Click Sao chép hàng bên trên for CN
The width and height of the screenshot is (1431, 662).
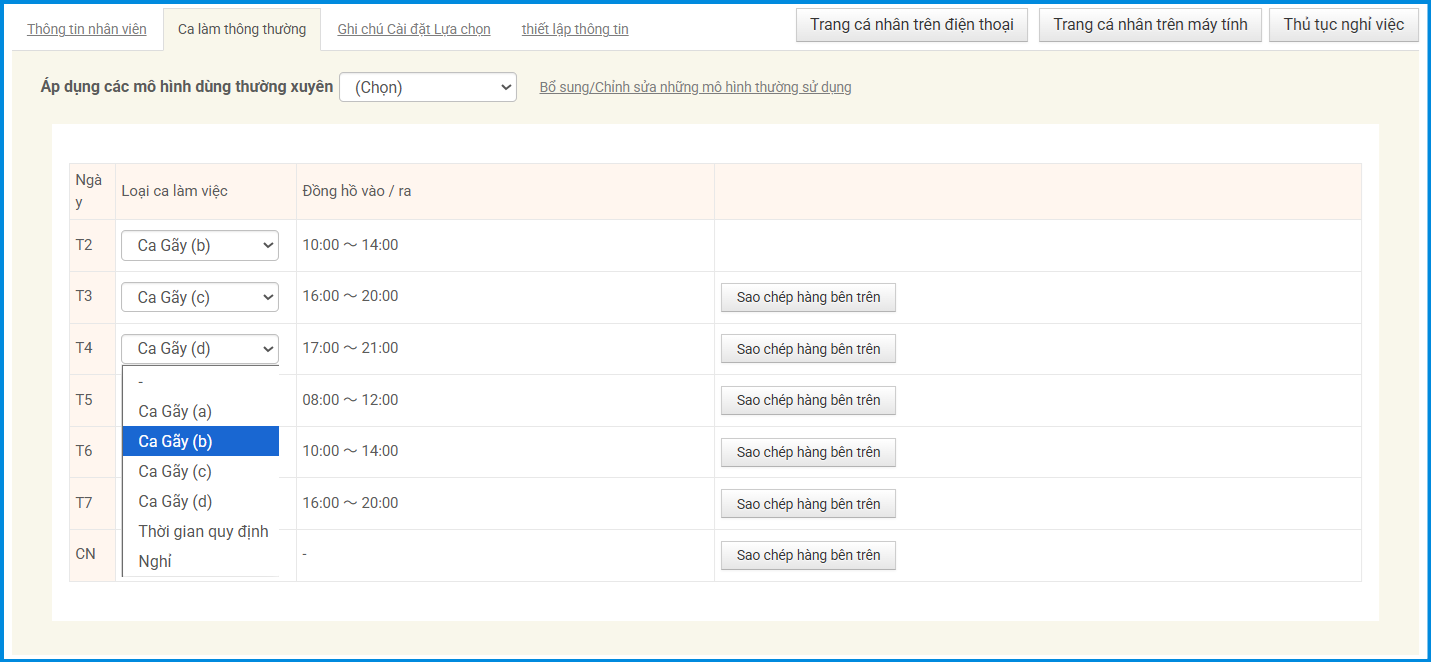tap(808, 555)
